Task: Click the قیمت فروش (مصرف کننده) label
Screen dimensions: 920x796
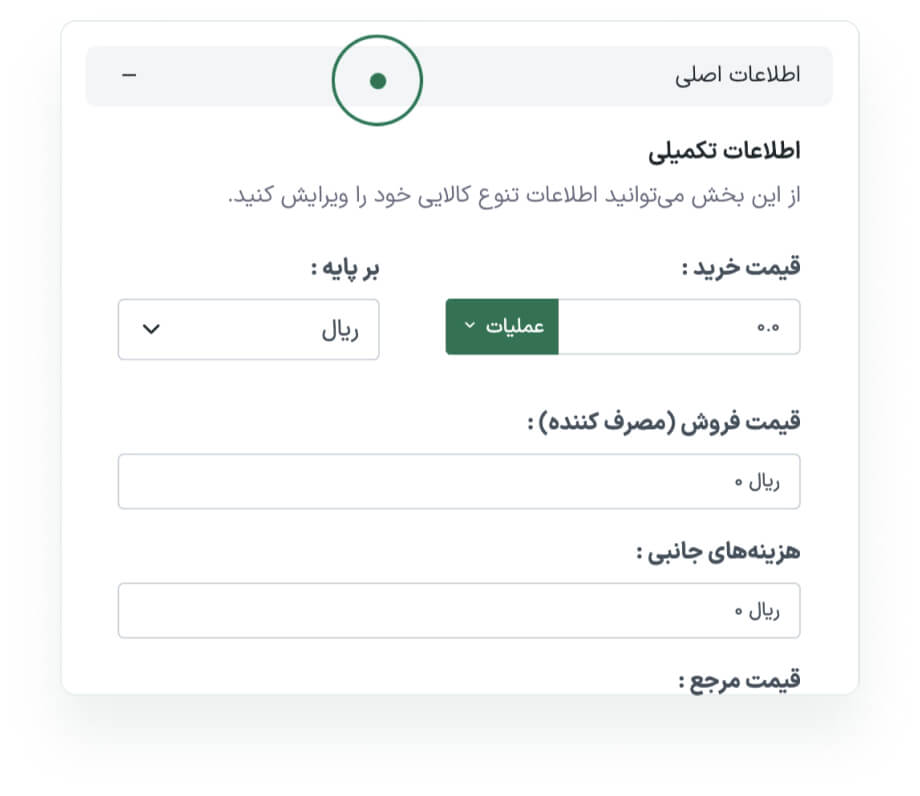Action: click(x=663, y=423)
